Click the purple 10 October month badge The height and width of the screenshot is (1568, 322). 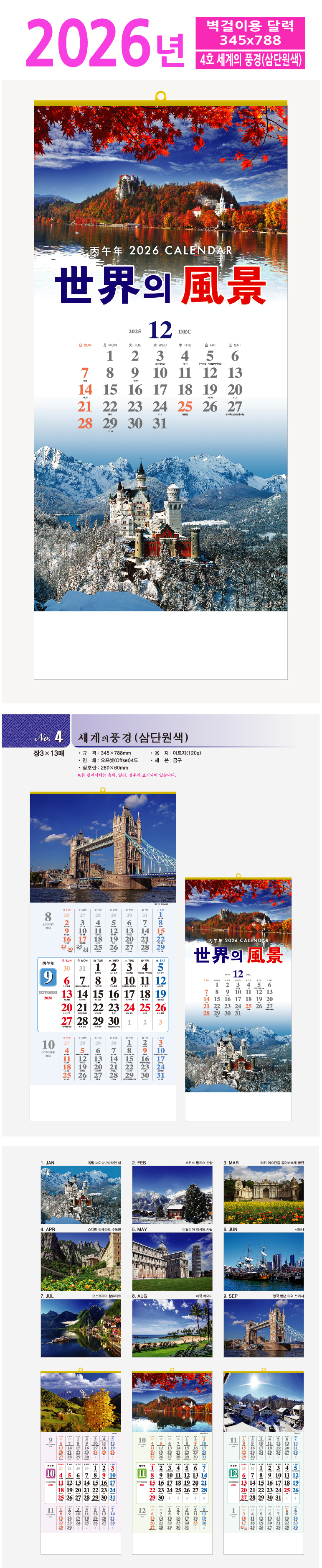pos(51,1473)
